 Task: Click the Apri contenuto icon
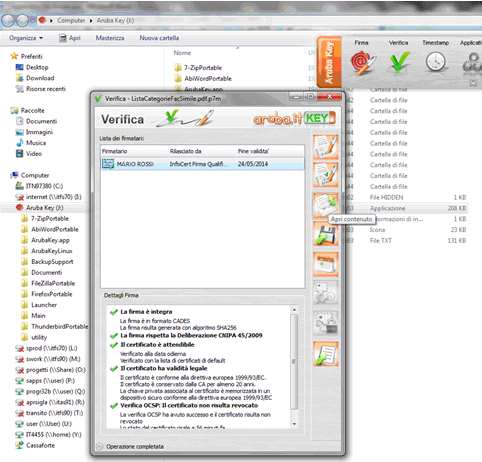[x=326, y=205]
